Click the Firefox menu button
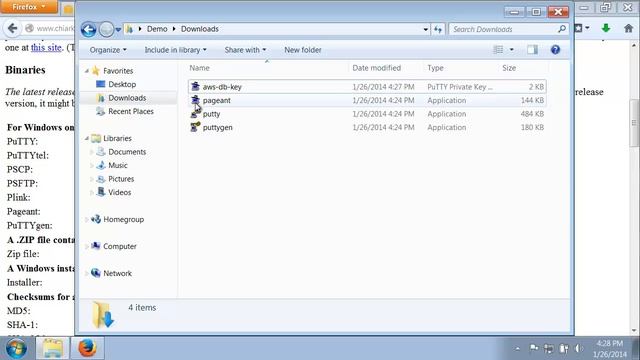Viewport: 640px width, 360px height. (29, 7)
